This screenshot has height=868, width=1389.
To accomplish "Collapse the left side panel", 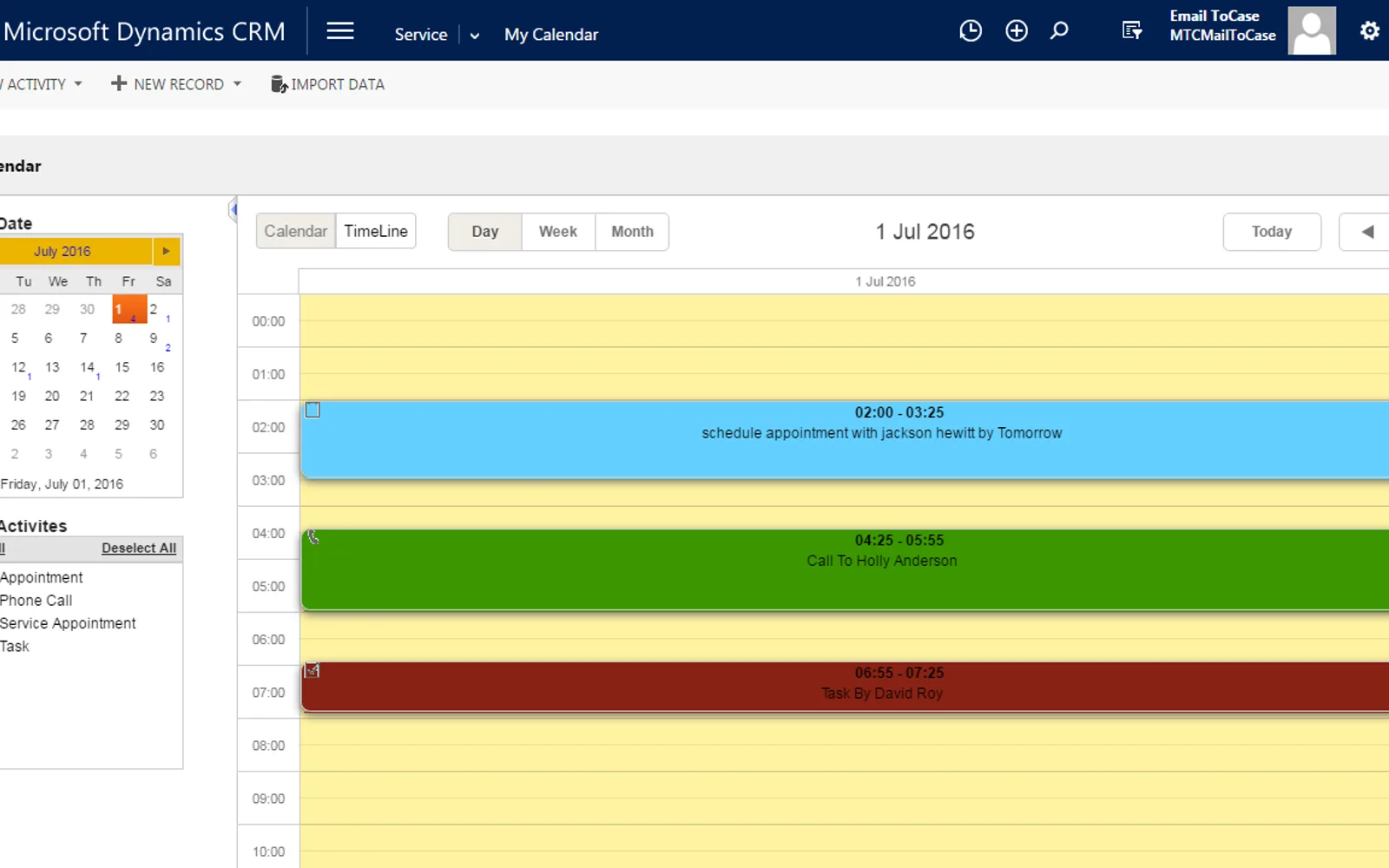I will click(x=233, y=209).
